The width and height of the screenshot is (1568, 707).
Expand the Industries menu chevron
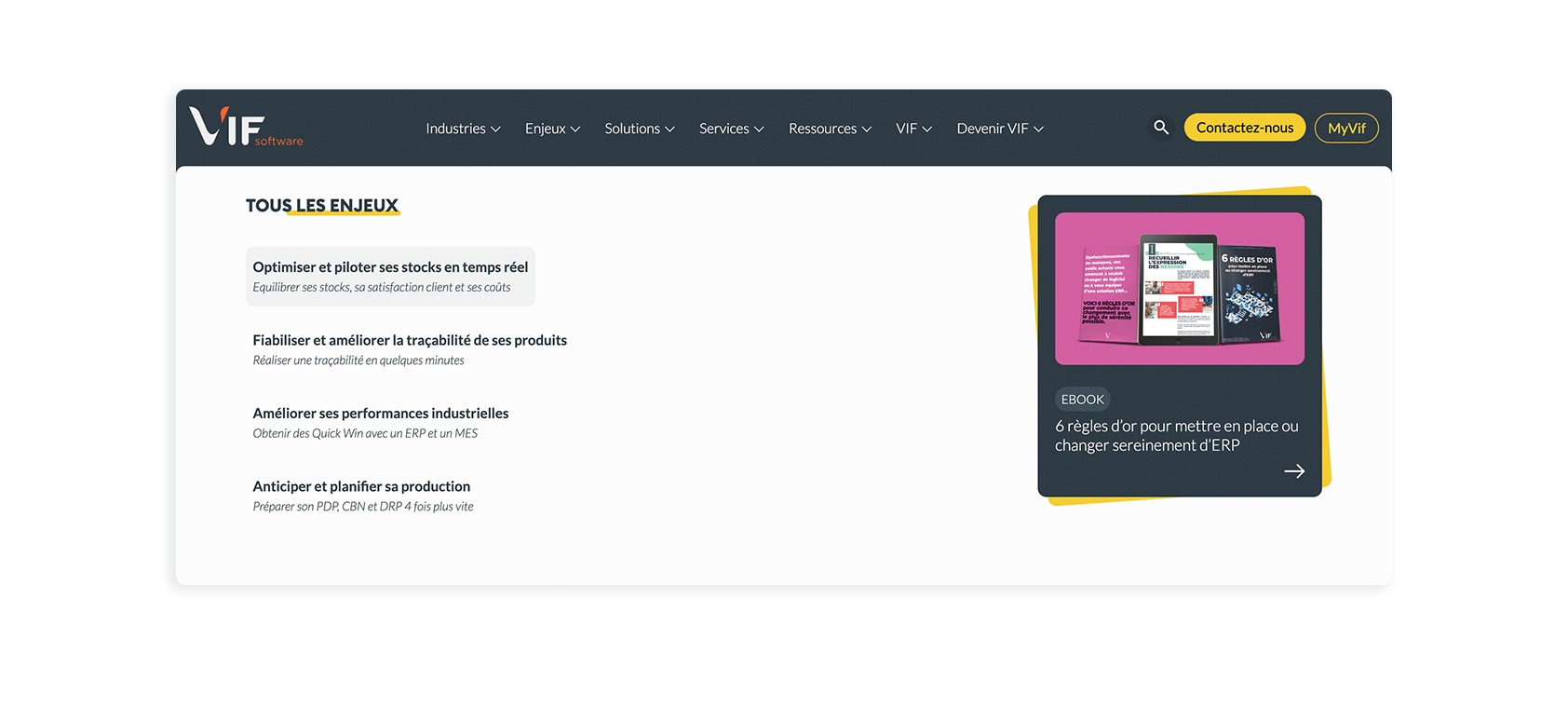pos(495,129)
